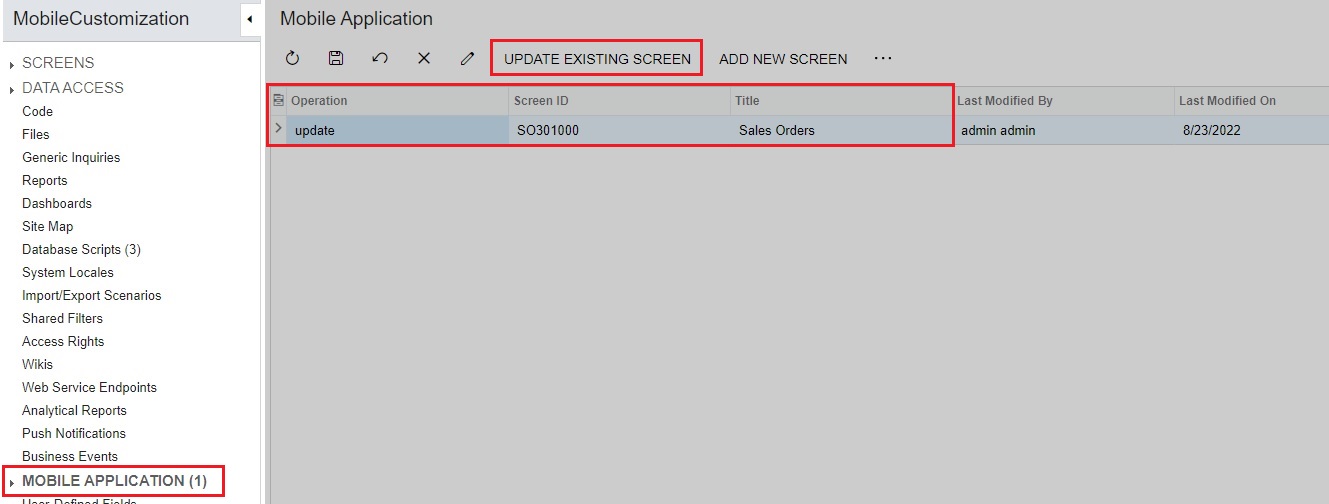Click the grid selector icon beside Operation header

pos(279,101)
